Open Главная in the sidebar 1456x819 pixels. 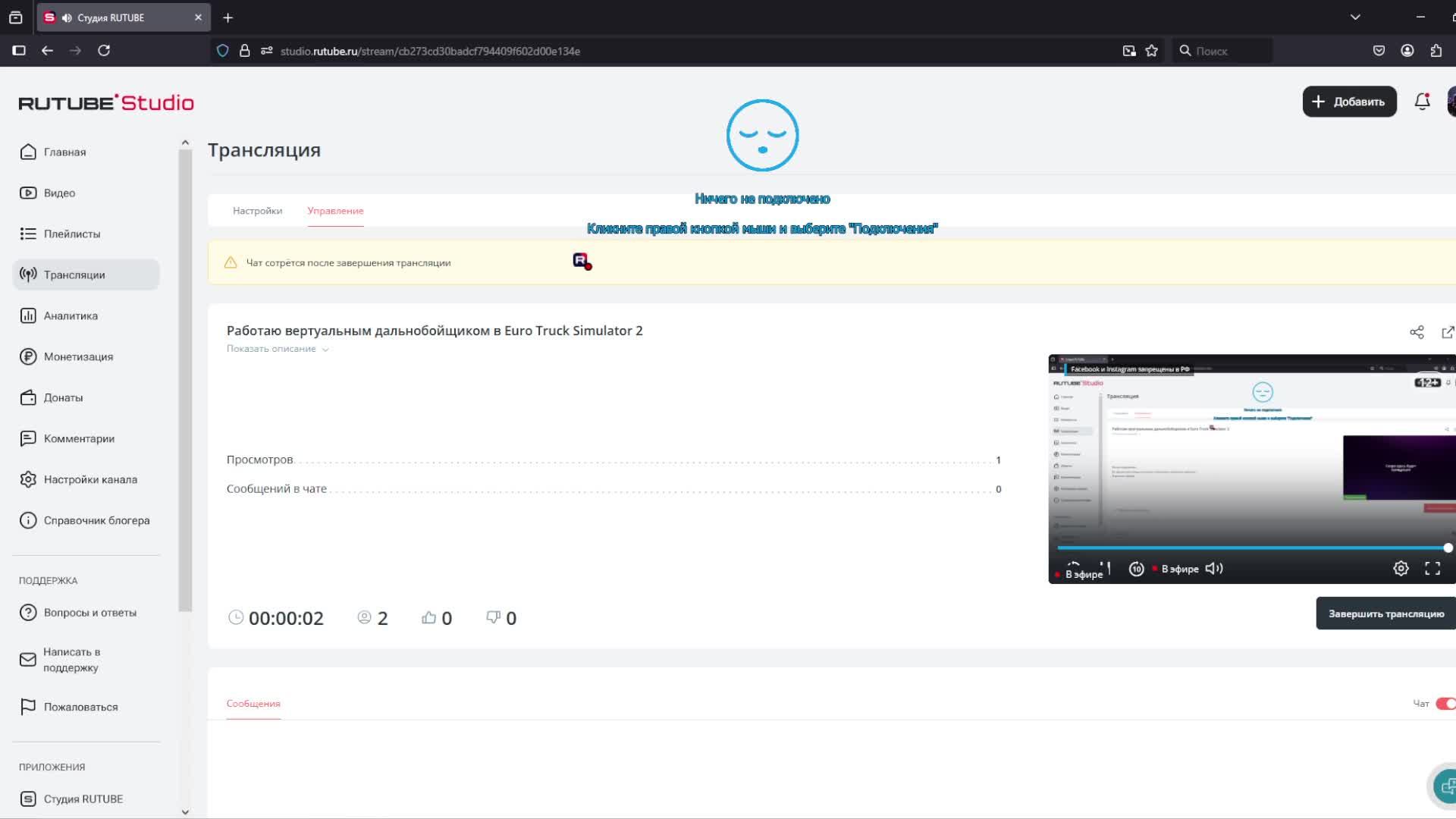point(86,152)
